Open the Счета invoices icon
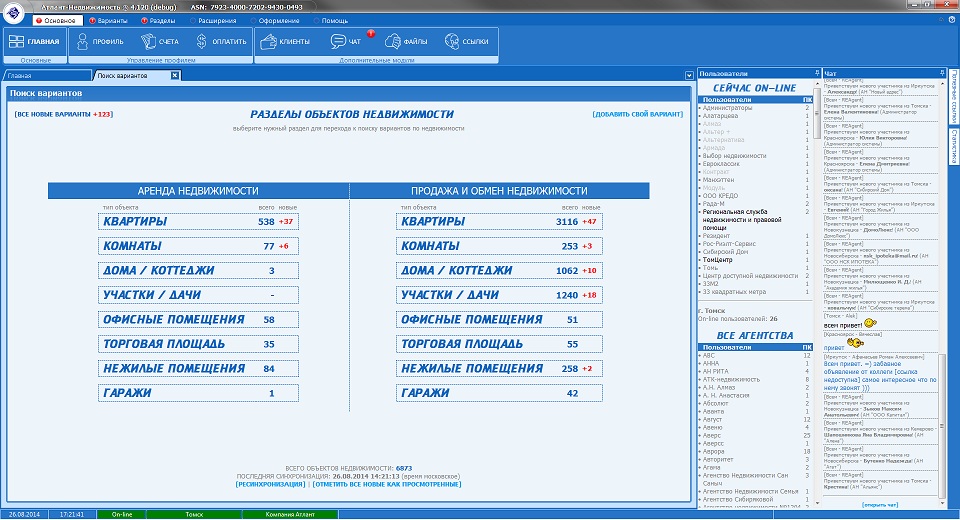The image size is (960, 520). coord(148,42)
